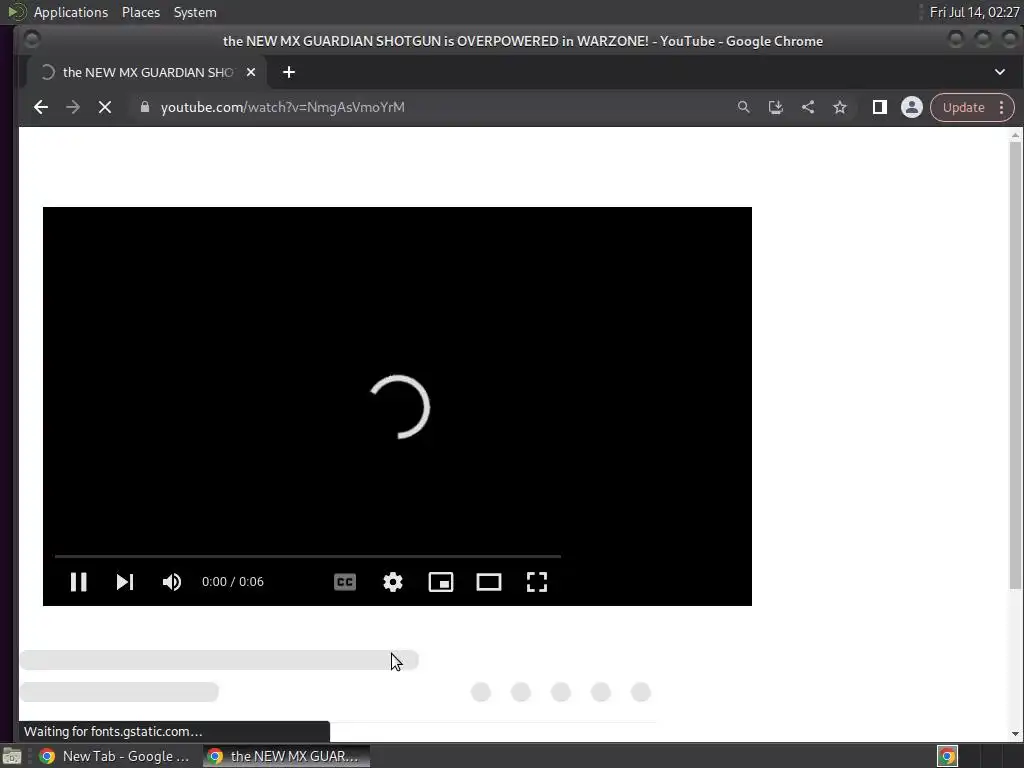Click the date and time clock
1024x768 pixels.
click(x=974, y=12)
